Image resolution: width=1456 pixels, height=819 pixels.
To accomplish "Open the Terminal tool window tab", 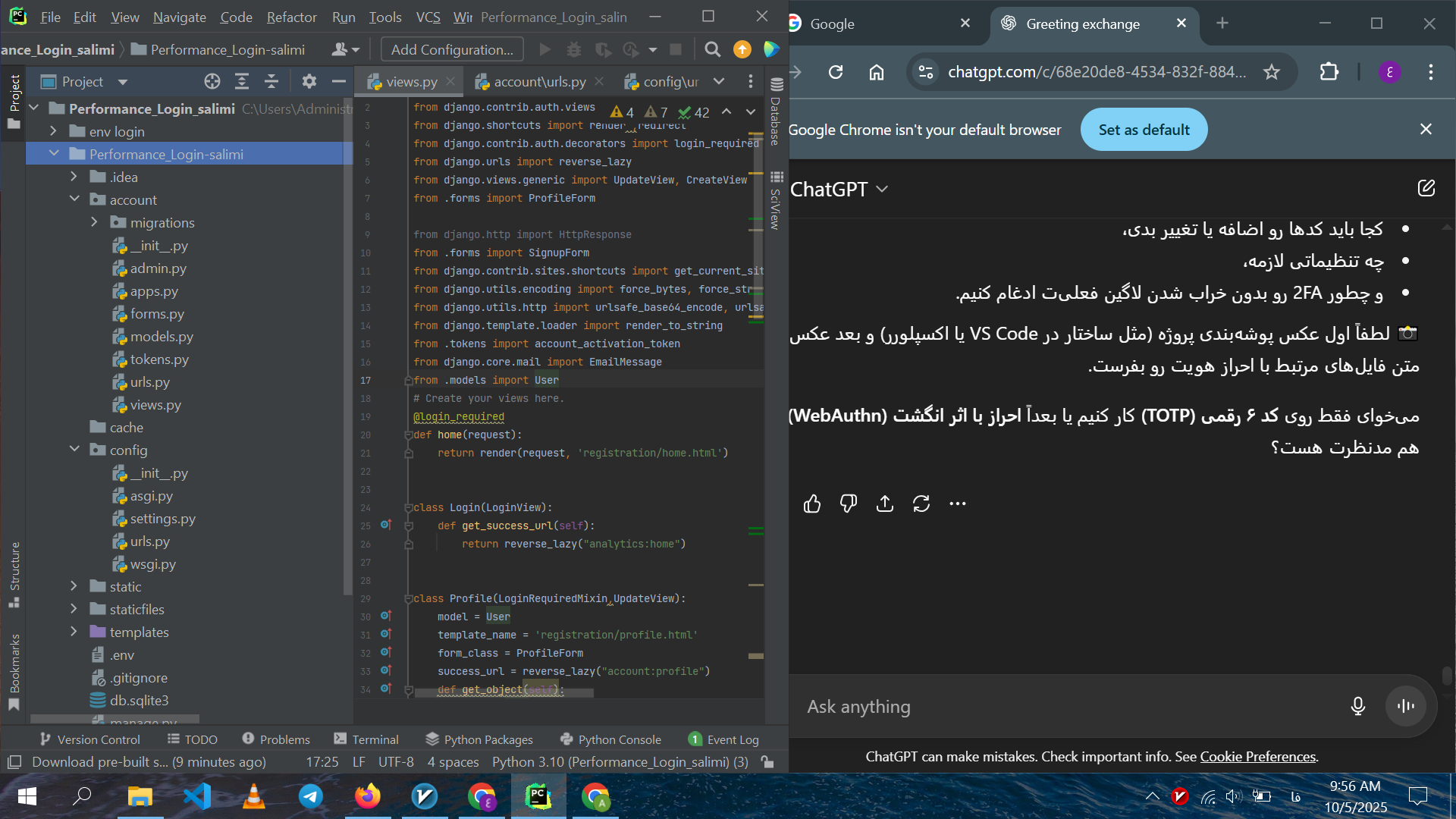I will [366, 739].
